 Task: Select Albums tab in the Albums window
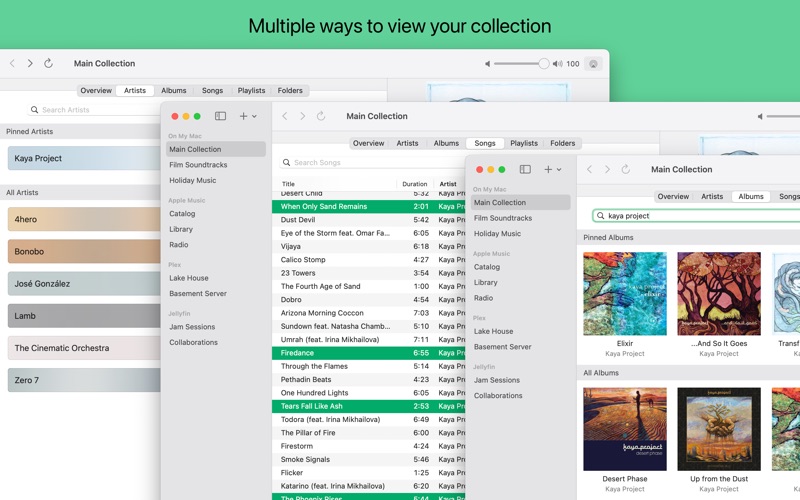pyautogui.click(x=751, y=196)
